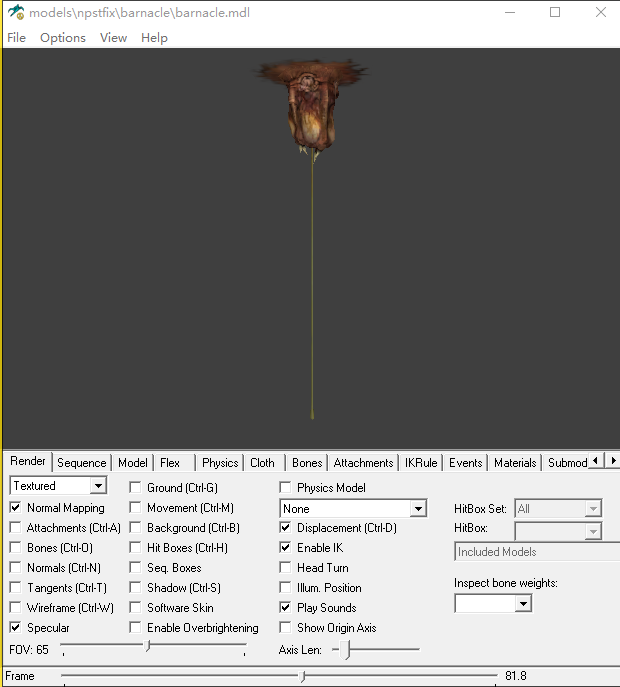Switch to the Physics tab

(220, 463)
